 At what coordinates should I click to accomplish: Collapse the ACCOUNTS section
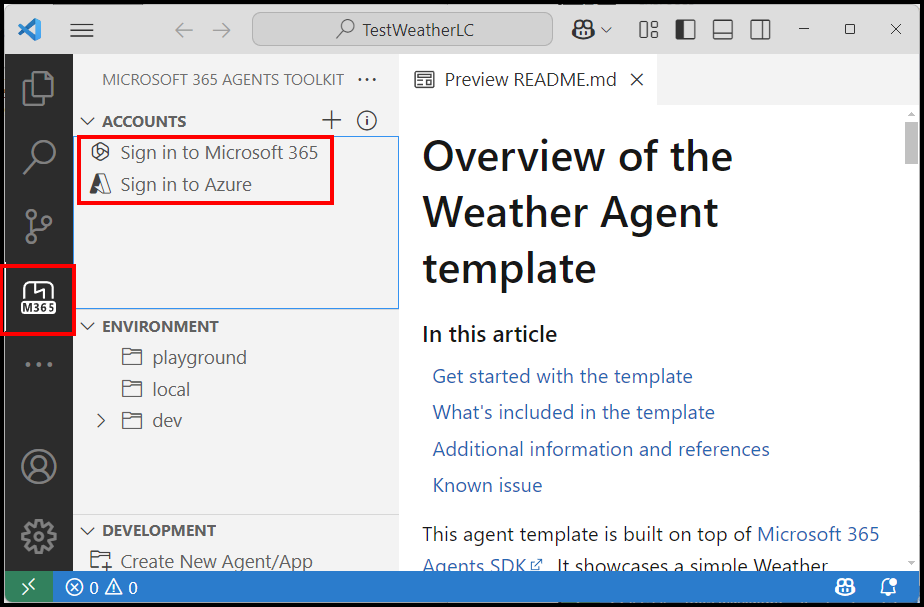tap(87, 121)
